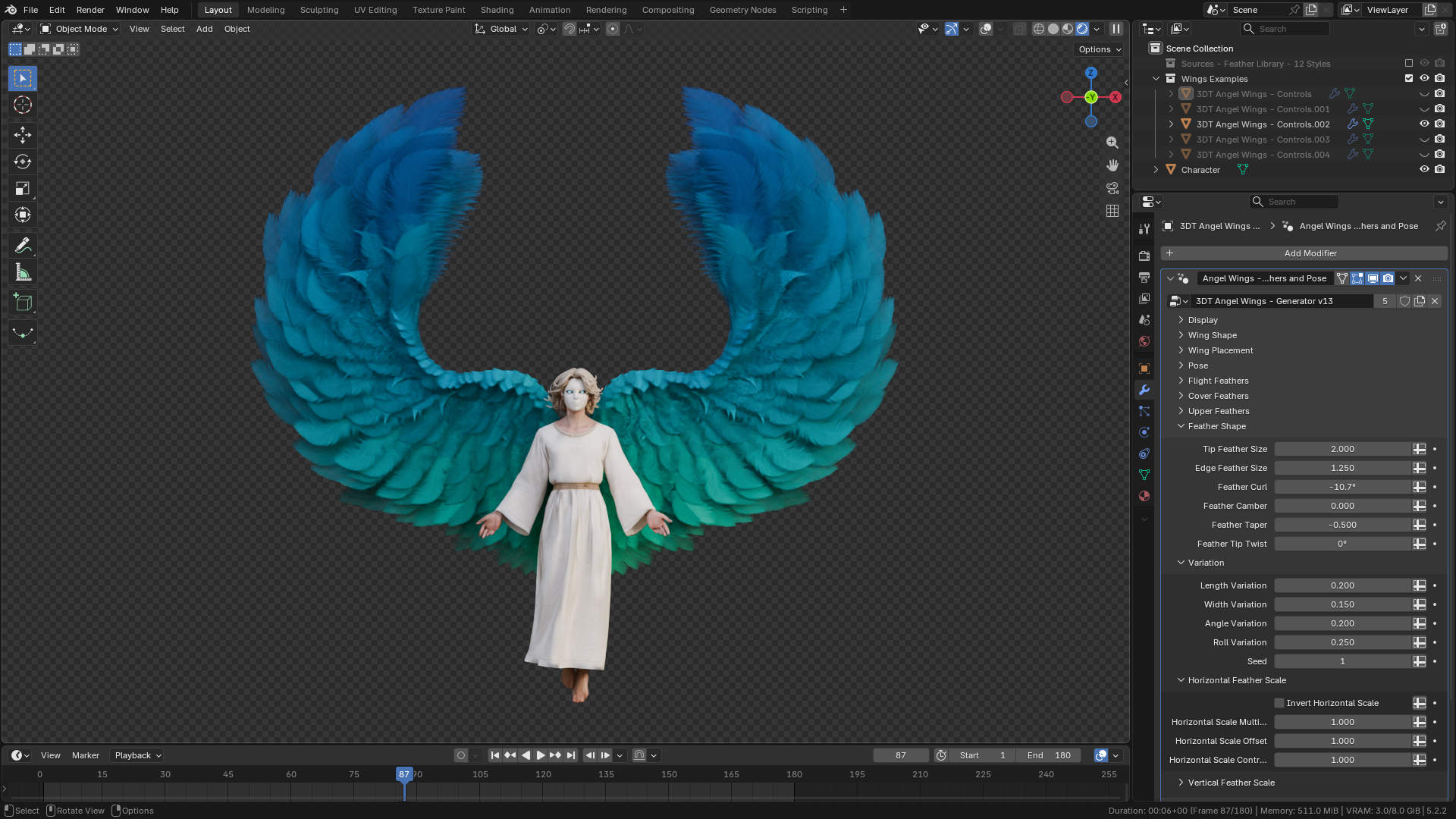Select the Add Cube tool
Image resolution: width=1456 pixels, height=819 pixels.
point(23,303)
